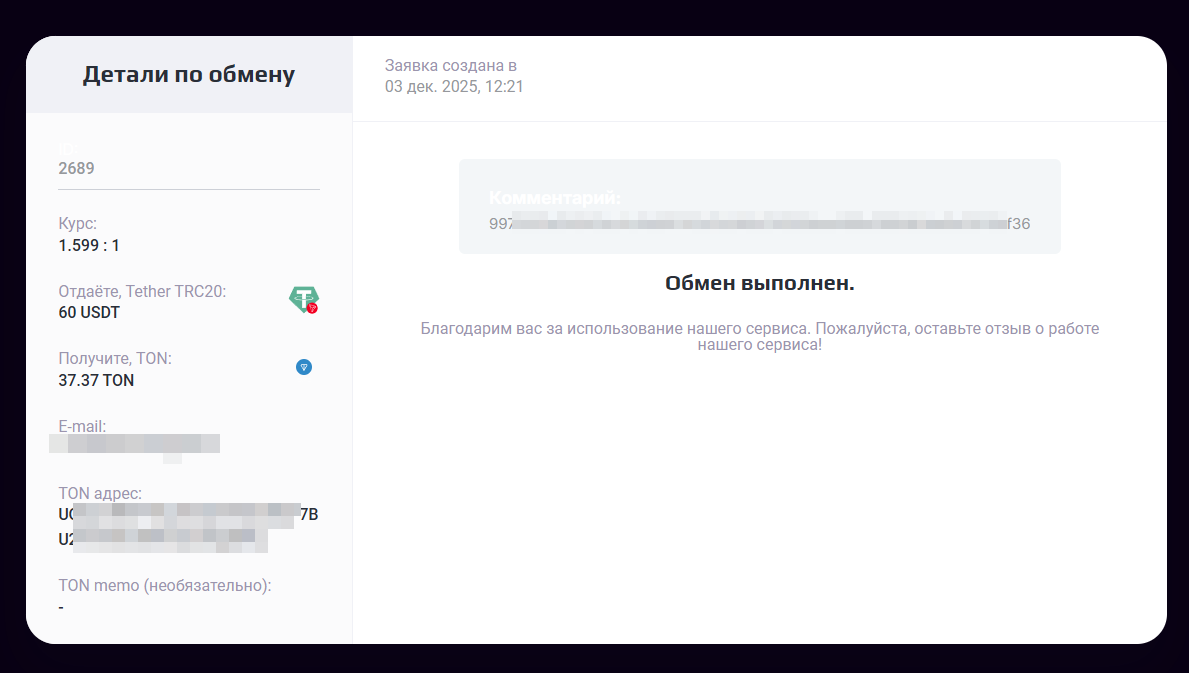The image size is (1189, 673).
Task: Click the comment hash string
Action: tap(759, 223)
